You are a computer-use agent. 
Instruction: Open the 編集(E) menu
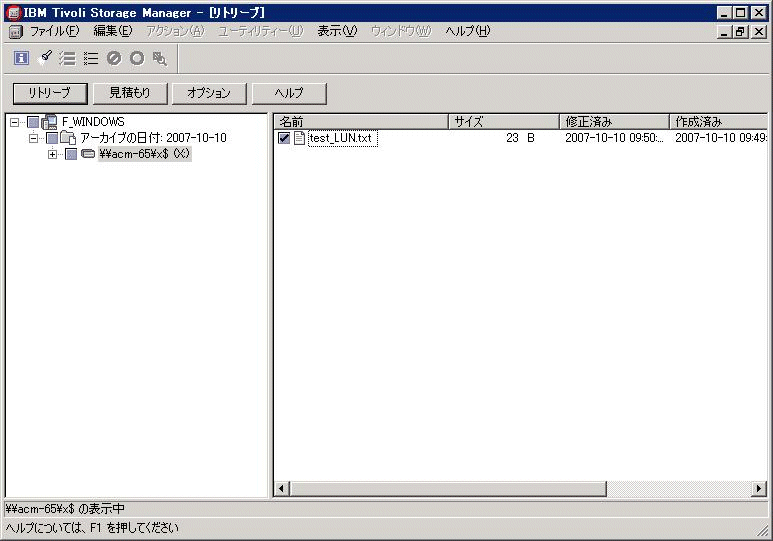(113, 32)
